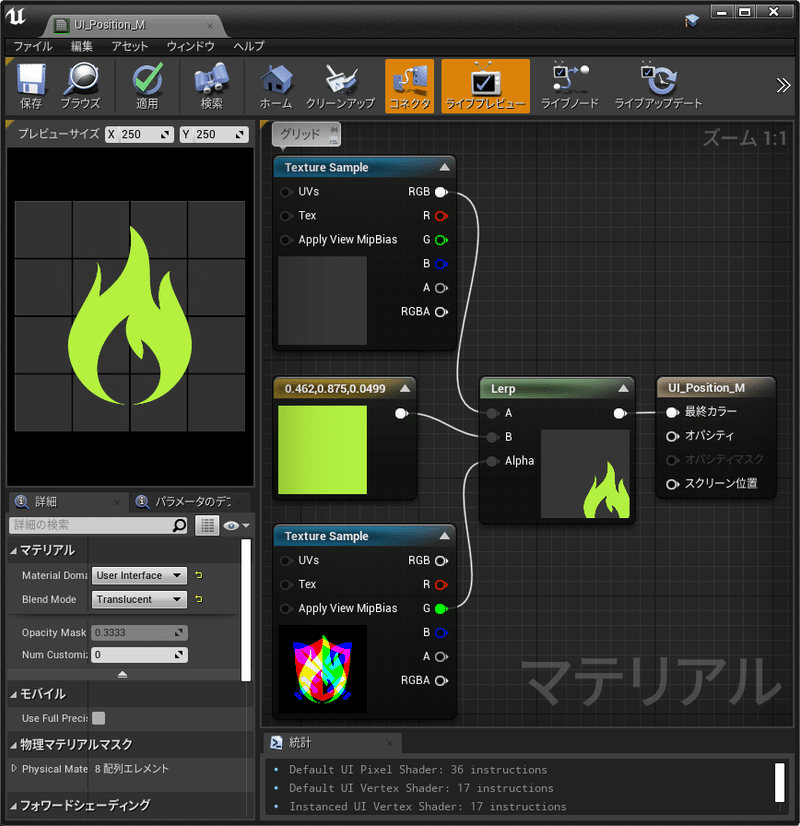The width and height of the screenshot is (800, 826).
Task: Click the グリッド preview button
Action: pos(307,134)
